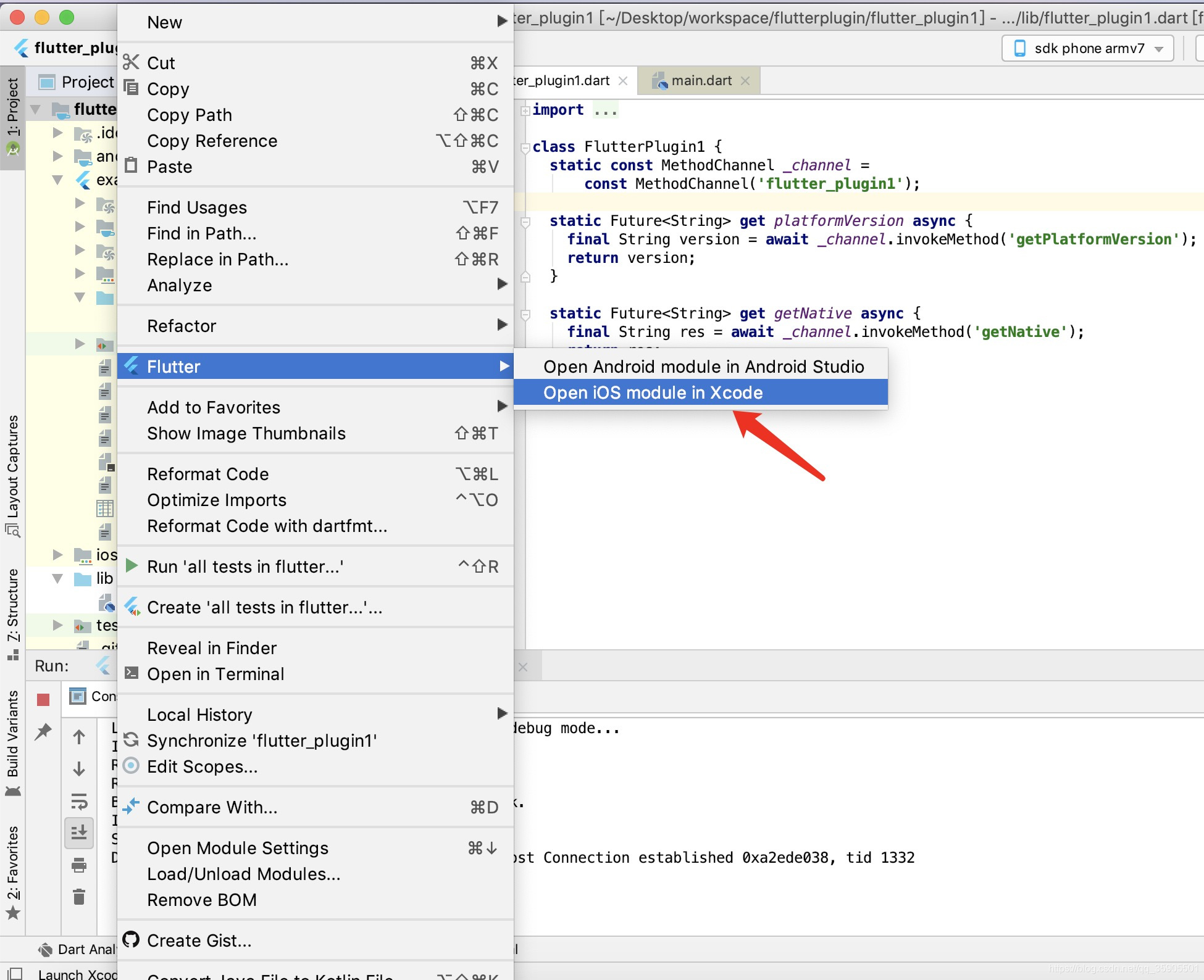Screen dimensions: 1204x980
Task: Select Compare With... menu item
Action: click(x=316, y=807)
